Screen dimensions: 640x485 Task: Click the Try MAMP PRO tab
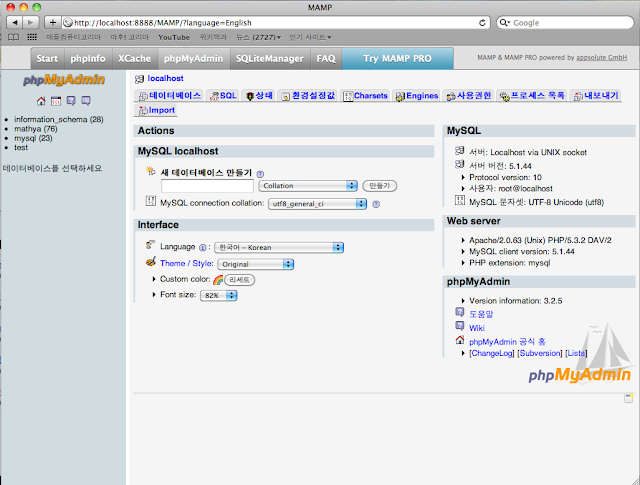pyautogui.click(x=398, y=58)
